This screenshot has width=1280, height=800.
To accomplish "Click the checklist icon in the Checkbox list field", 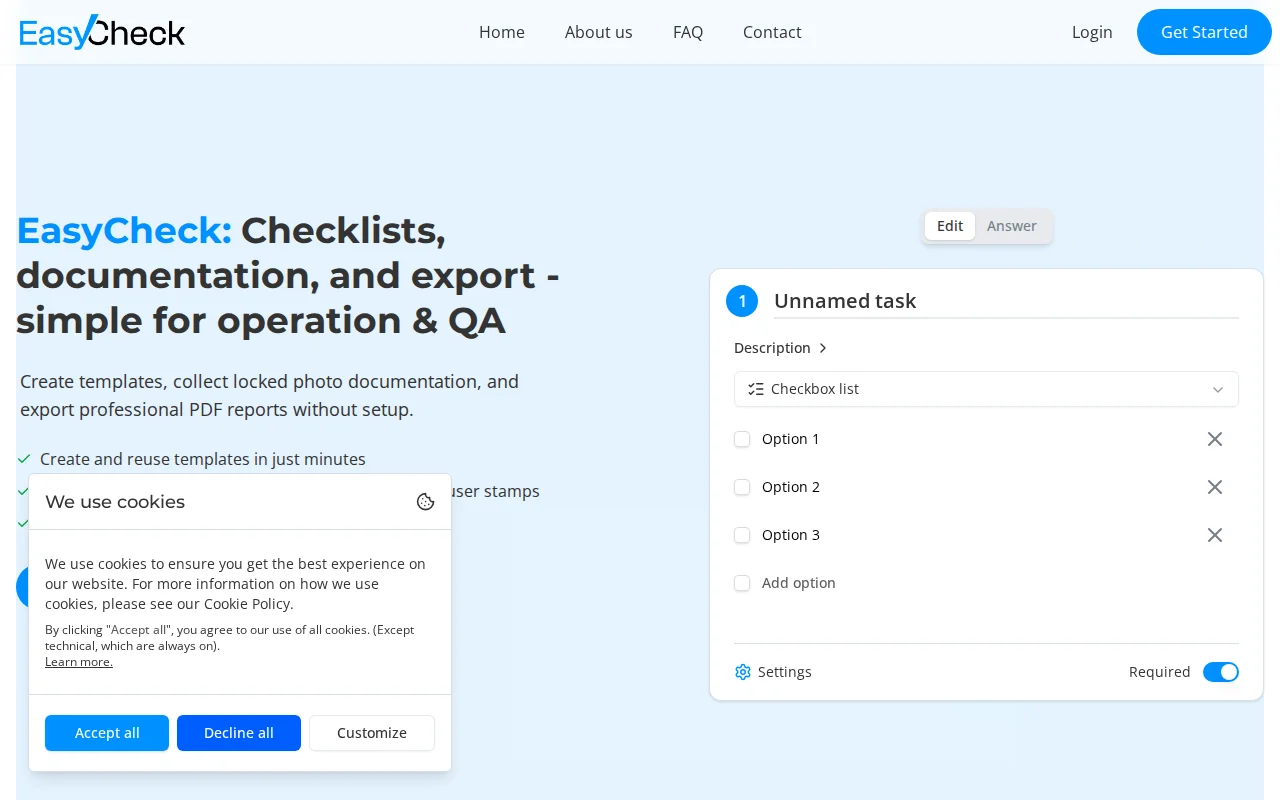I will click(756, 389).
